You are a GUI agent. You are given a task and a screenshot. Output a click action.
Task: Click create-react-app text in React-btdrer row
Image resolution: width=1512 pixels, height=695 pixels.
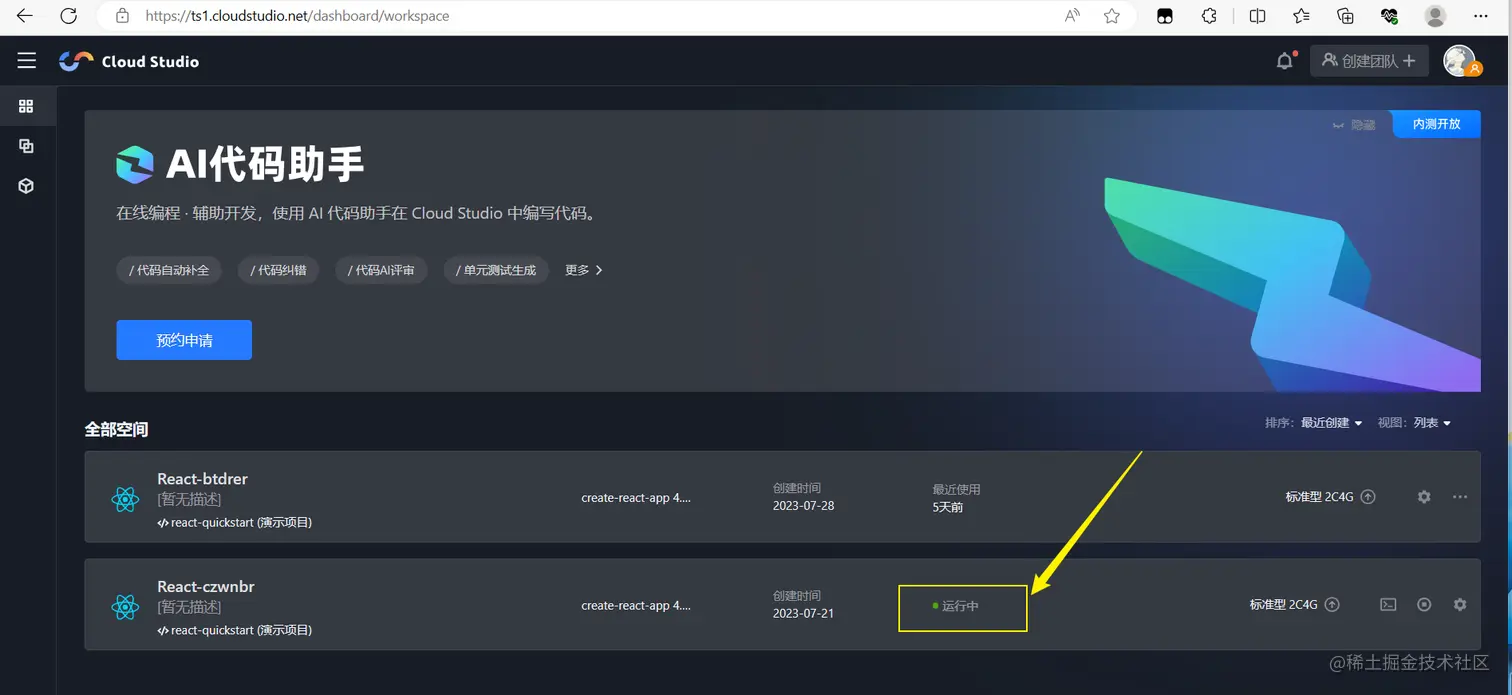pyautogui.click(x=636, y=497)
